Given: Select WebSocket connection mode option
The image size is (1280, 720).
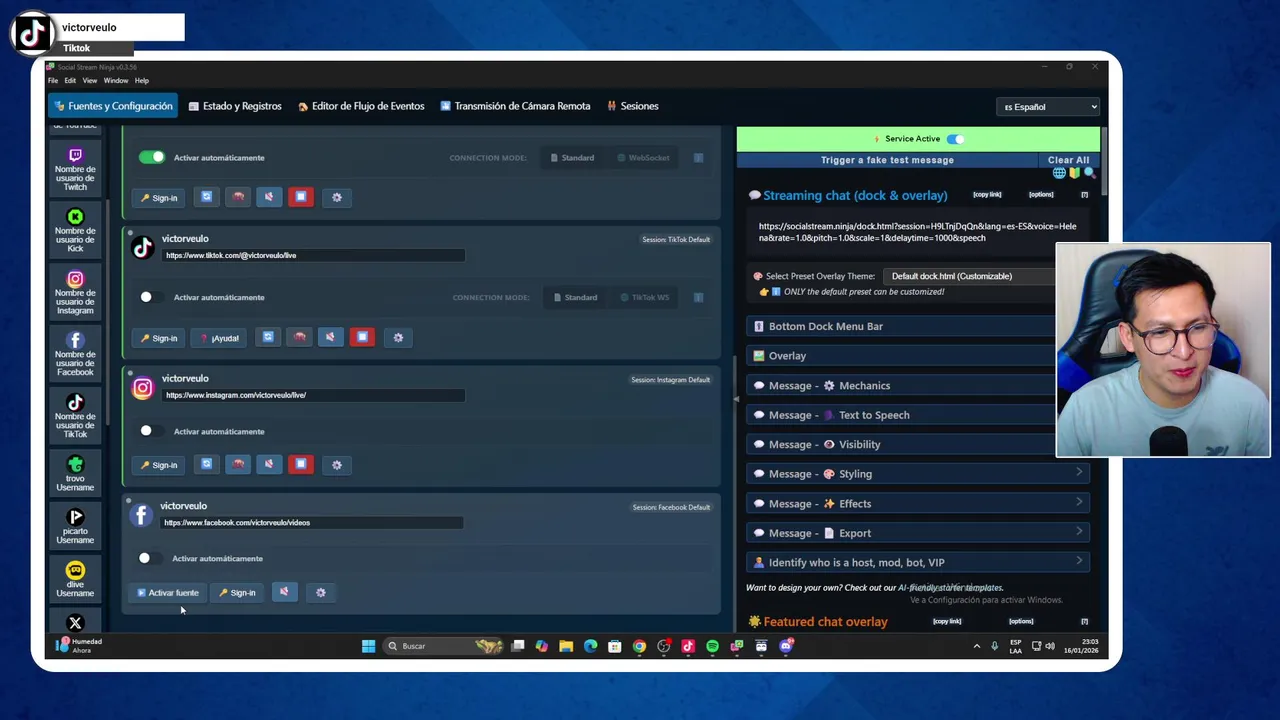Looking at the screenshot, I should 642,157.
